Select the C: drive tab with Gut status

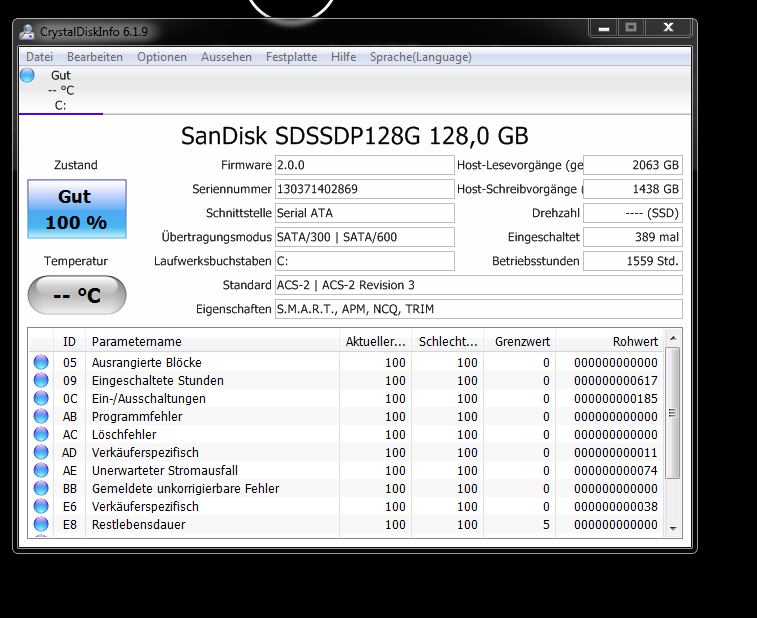point(61,90)
